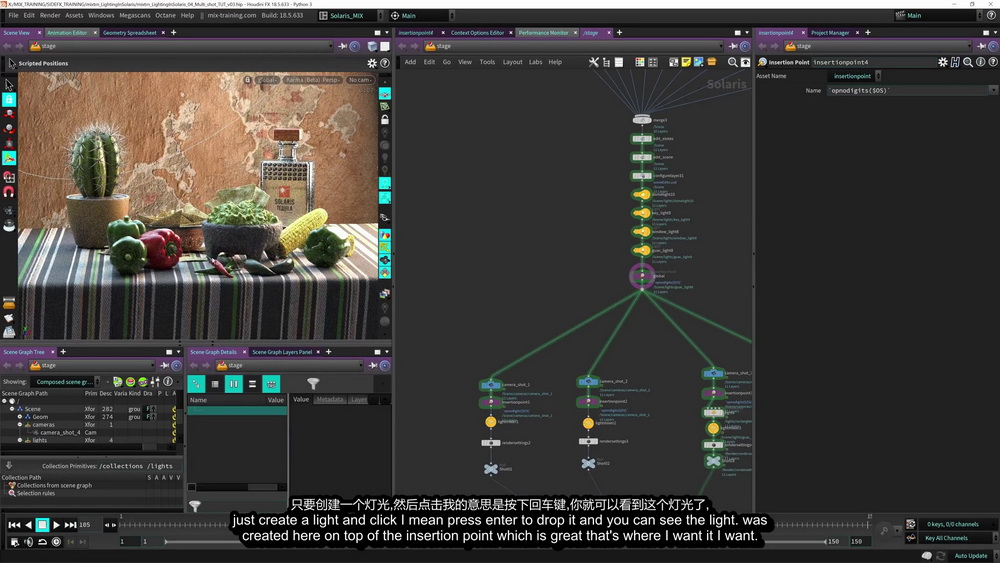Click the white padlock icon in viewport display options
Viewport: 1000px width, 563px height.
[x=385, y=119]
